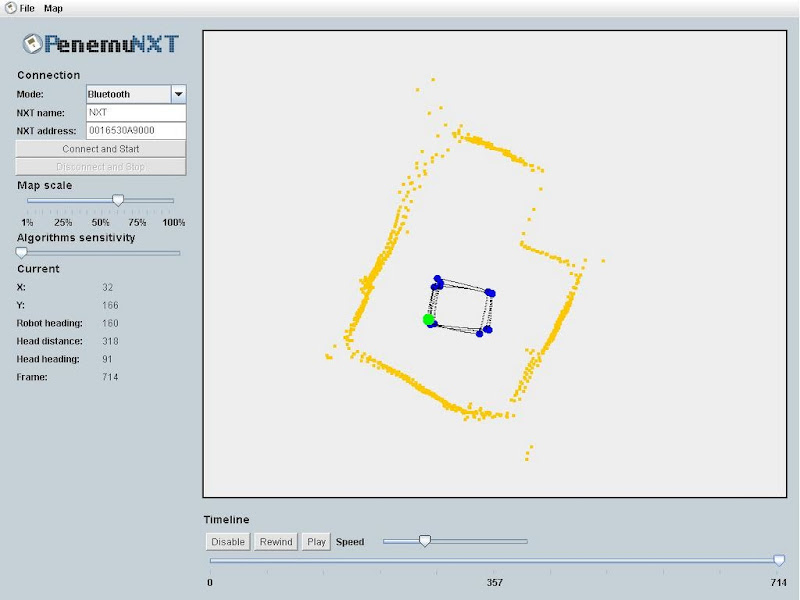Jump to the timeline midpoint at 357
The width and height of the screenshot is (800, 600).
click(x=494, y=561)
